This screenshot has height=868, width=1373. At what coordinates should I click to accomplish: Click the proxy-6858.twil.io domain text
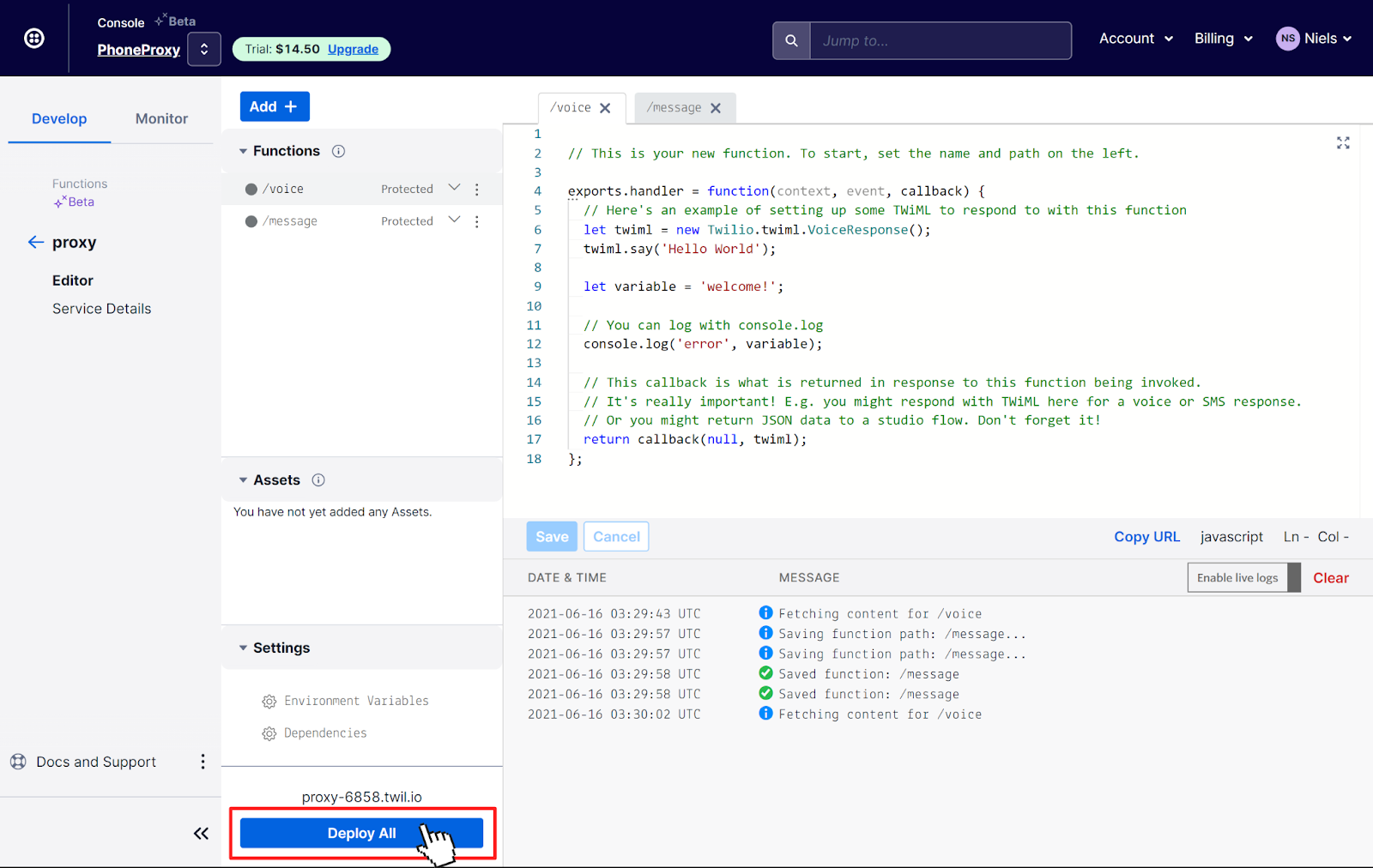[361, 797]
